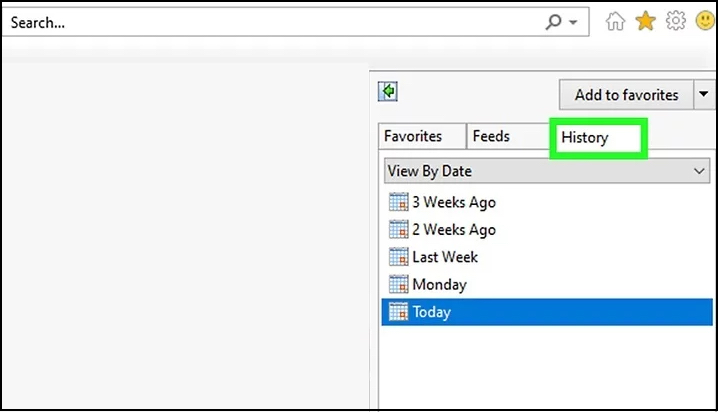Expand the 3 Weeks Ago history entry
The height and width of the screenshot is (412, 718).
[x=453, y=202]
